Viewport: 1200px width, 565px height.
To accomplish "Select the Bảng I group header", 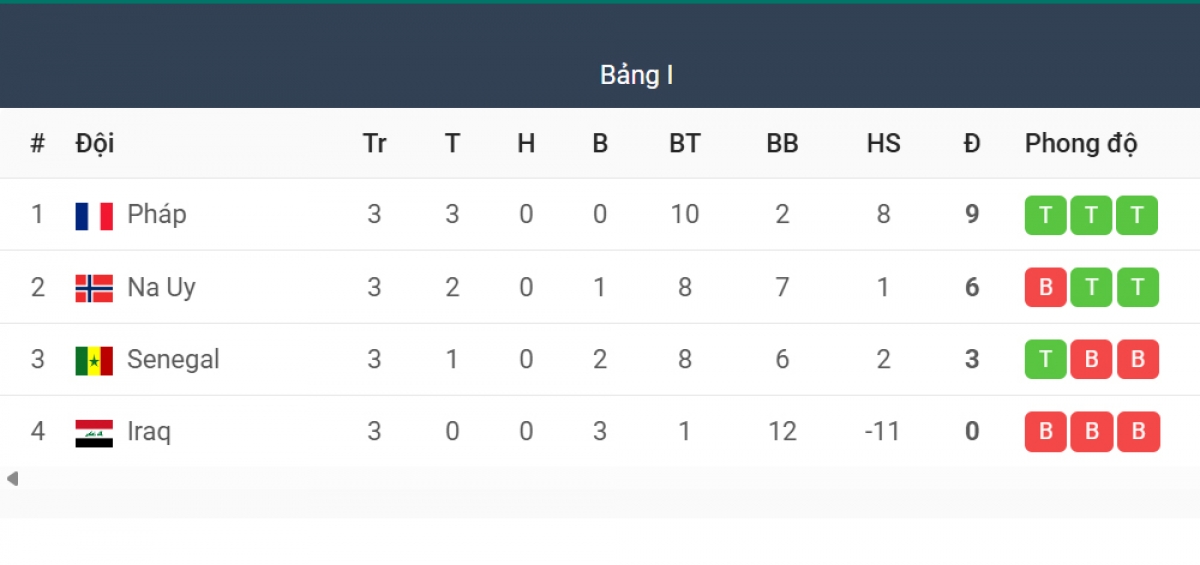I will 636,75.
